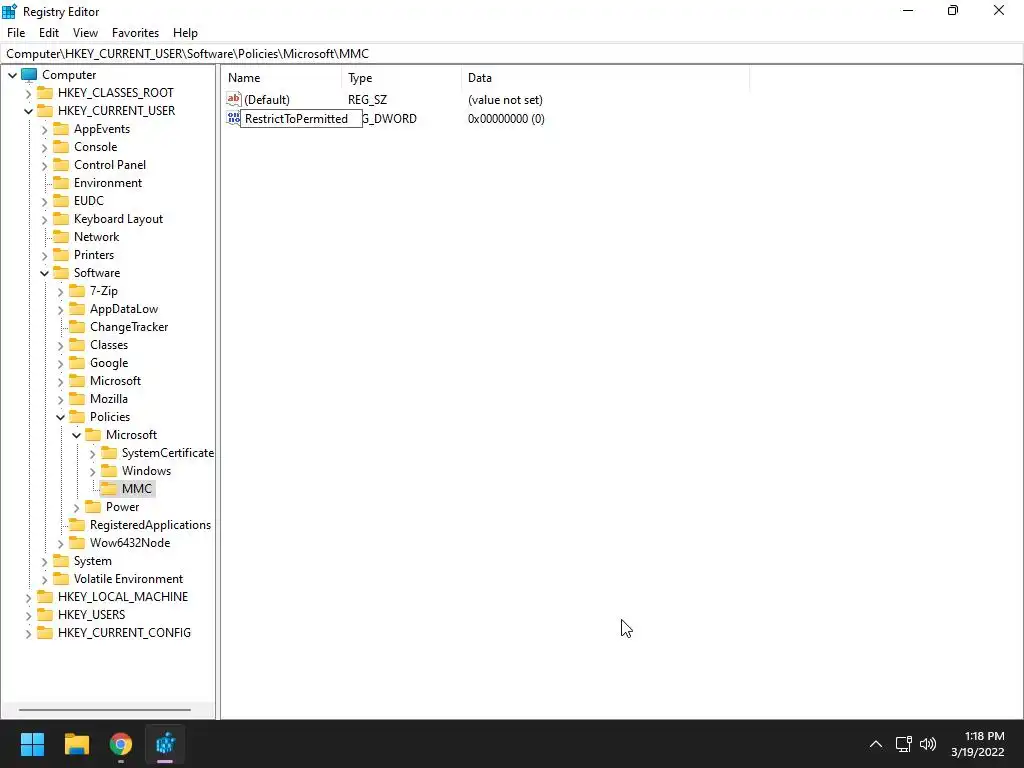Image resolution: width=1024 pixels, height=768 pixels.
Task: Open the clock and date panel
Action: point(978,744)
